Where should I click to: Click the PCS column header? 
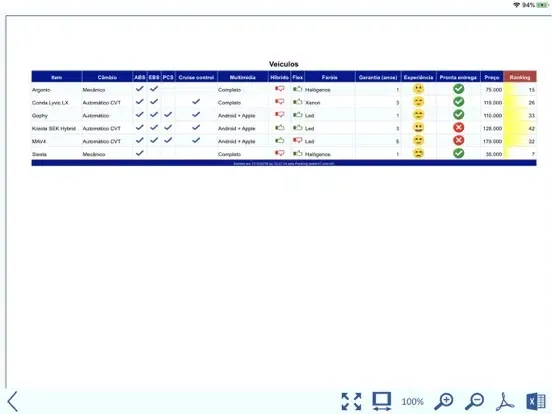pos(168,77)
